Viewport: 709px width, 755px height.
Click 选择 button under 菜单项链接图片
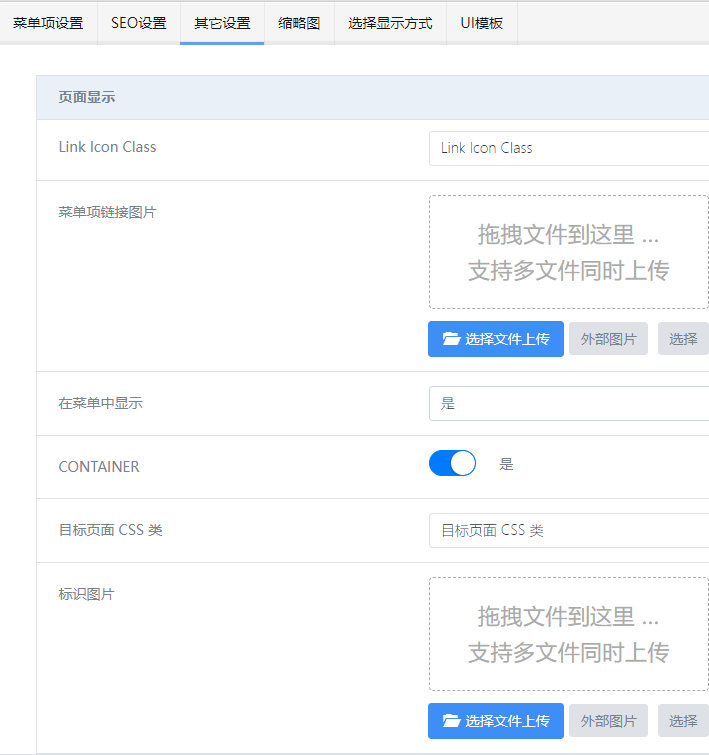coord(683,339)
